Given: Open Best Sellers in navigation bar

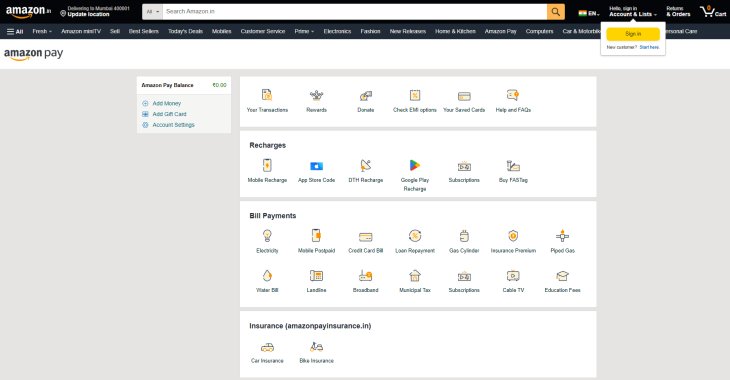Looking at the screenshot, I should pos(143,31).
